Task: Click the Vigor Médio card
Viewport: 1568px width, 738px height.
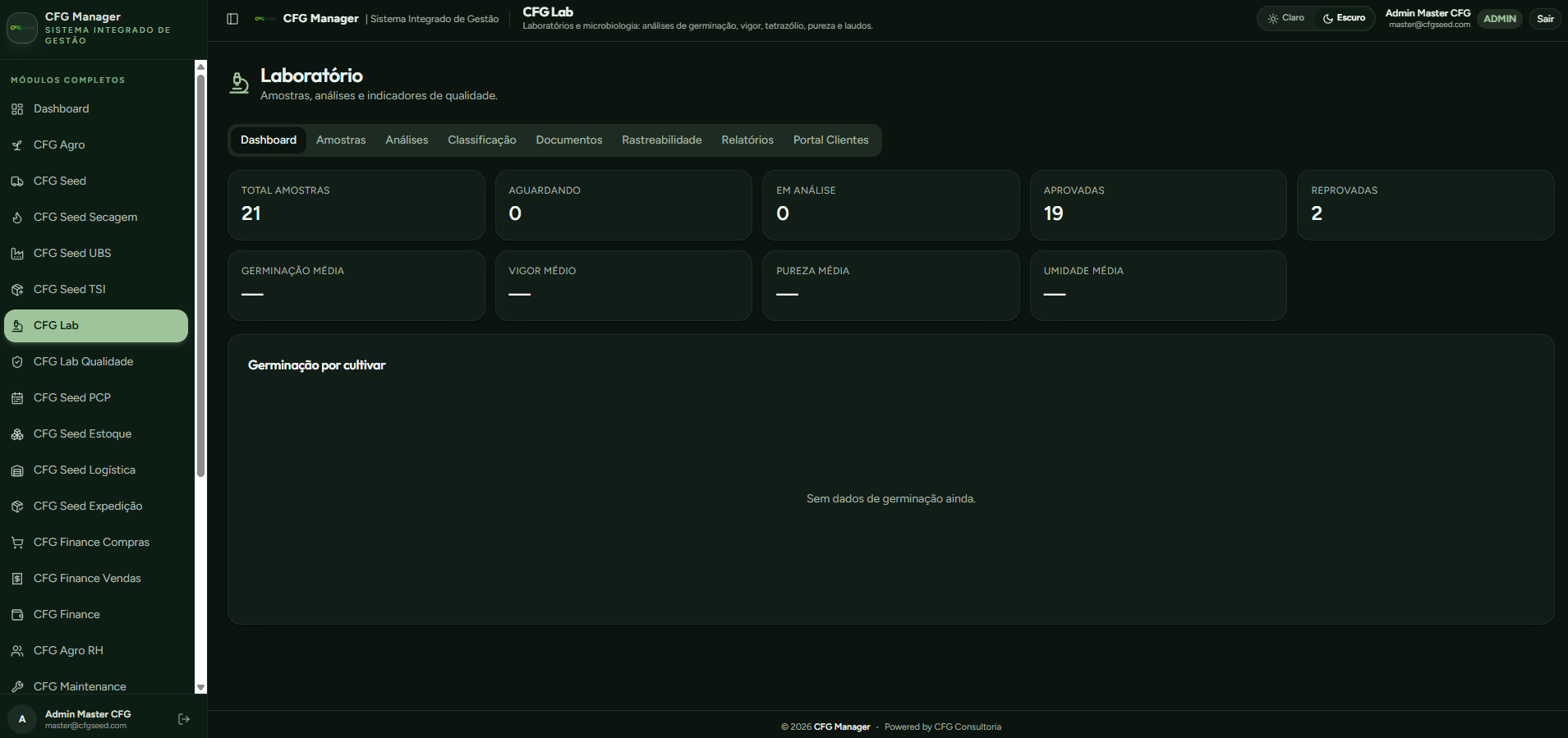Action: [x=623, y=286]
